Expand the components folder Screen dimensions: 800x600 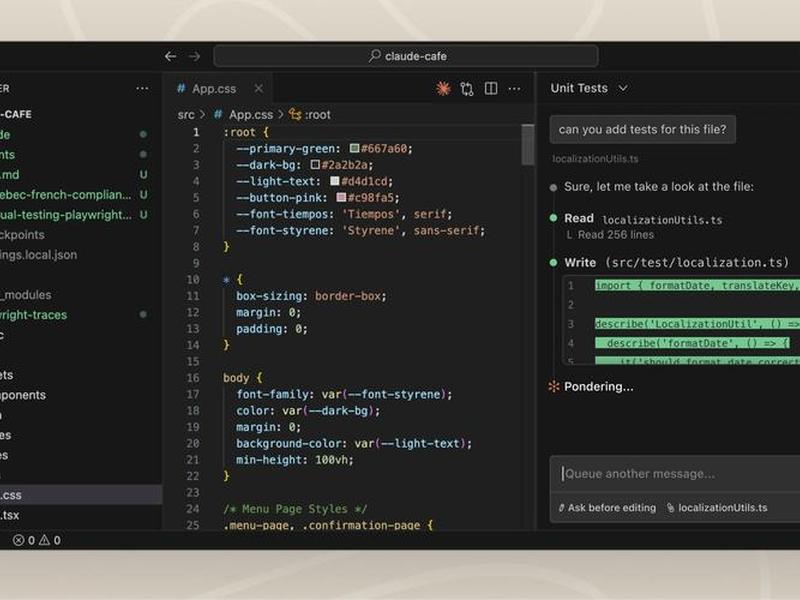click(x=23, y=395)
